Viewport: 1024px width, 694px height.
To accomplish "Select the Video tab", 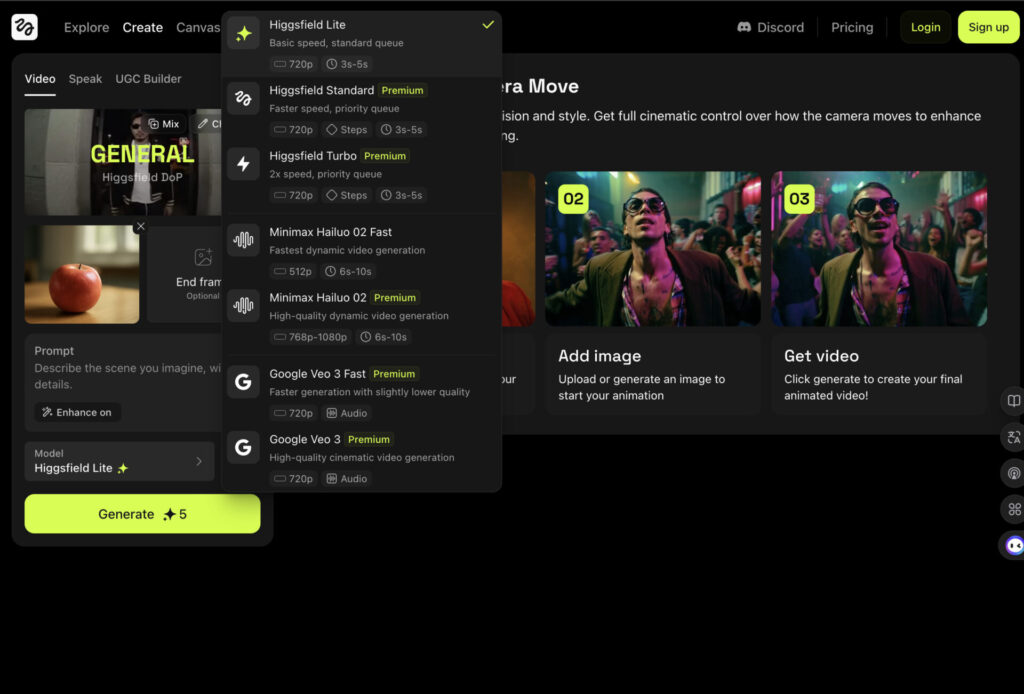I will (40, 79).
